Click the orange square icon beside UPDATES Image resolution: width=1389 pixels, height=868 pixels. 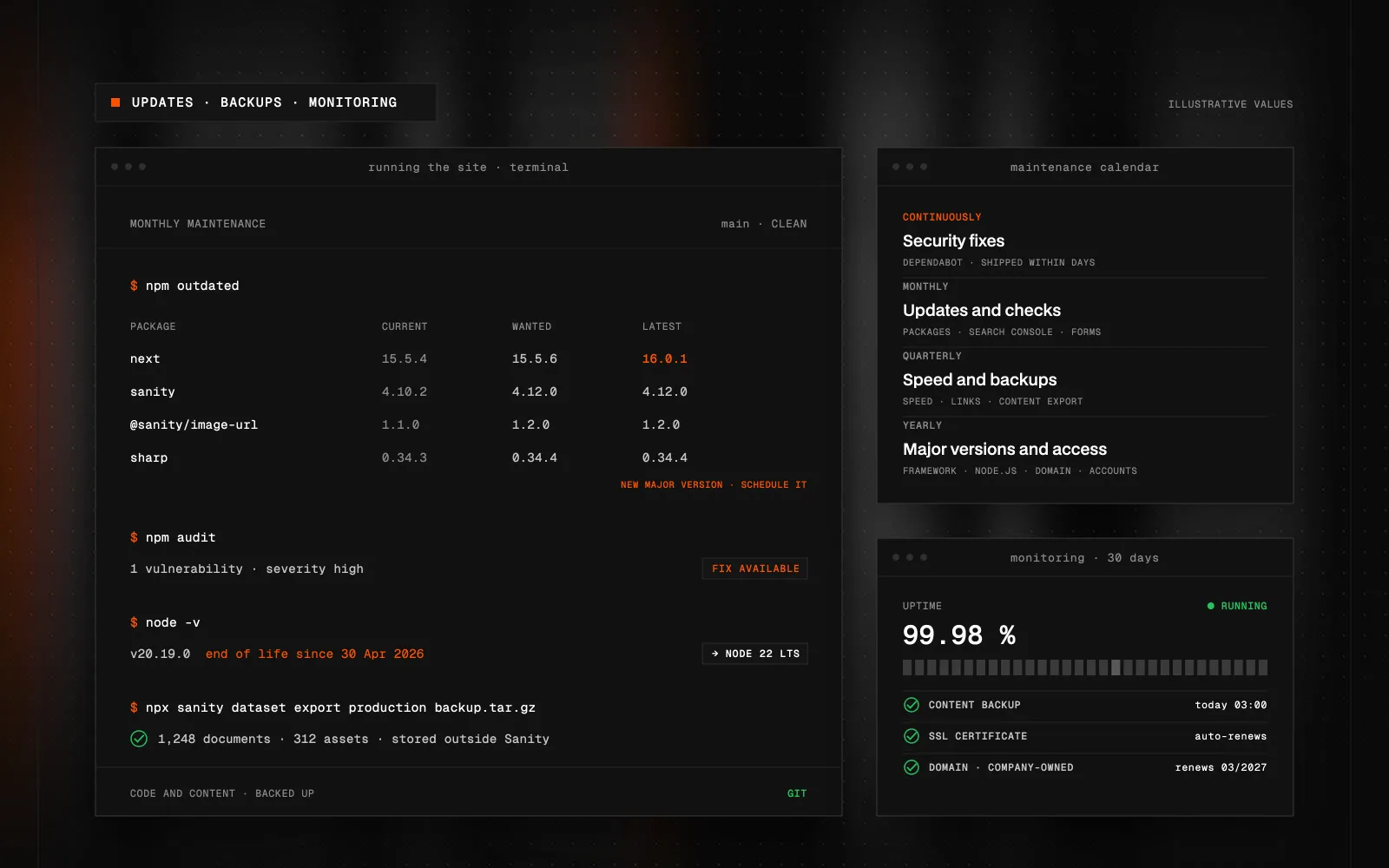tap(115, 102)
